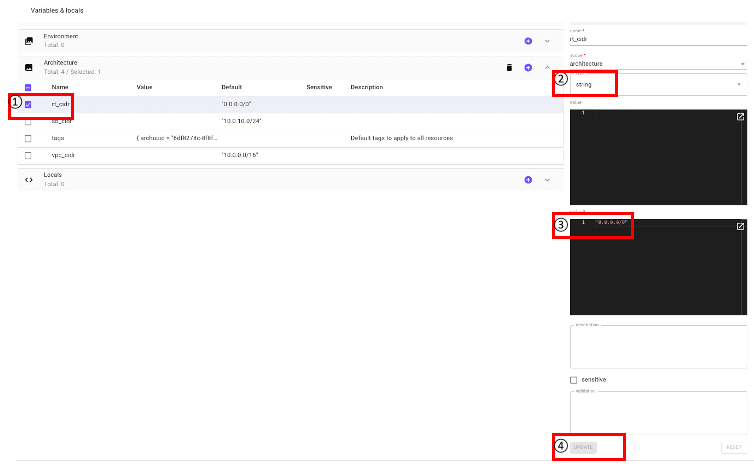Toggle the select-all checkbox in table header
This screenshot has width=754, height=467.
click(28, 88)
